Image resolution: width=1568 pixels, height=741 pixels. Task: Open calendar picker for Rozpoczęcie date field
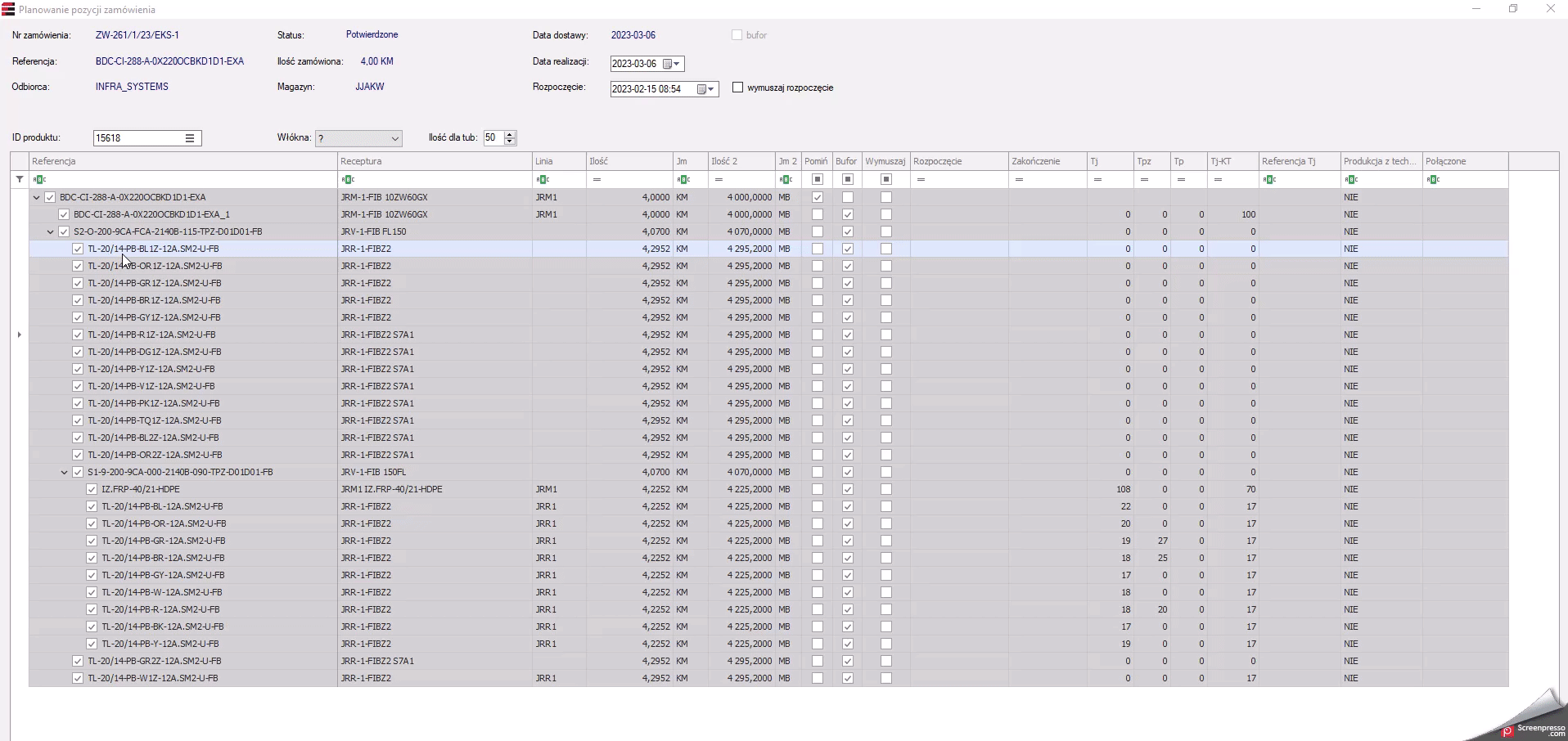(701, 89)
